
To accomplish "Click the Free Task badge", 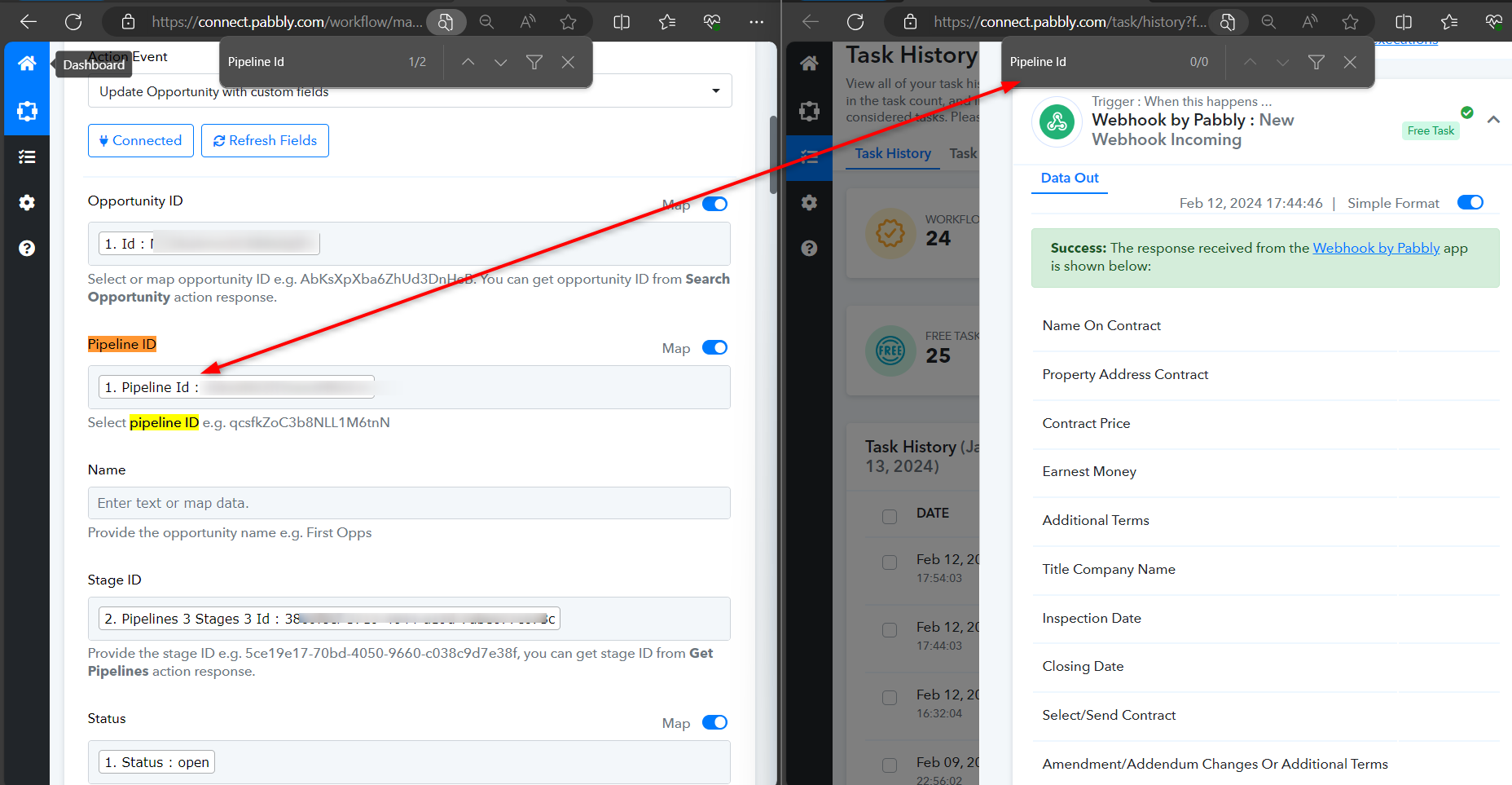I will click(1431, 130).
